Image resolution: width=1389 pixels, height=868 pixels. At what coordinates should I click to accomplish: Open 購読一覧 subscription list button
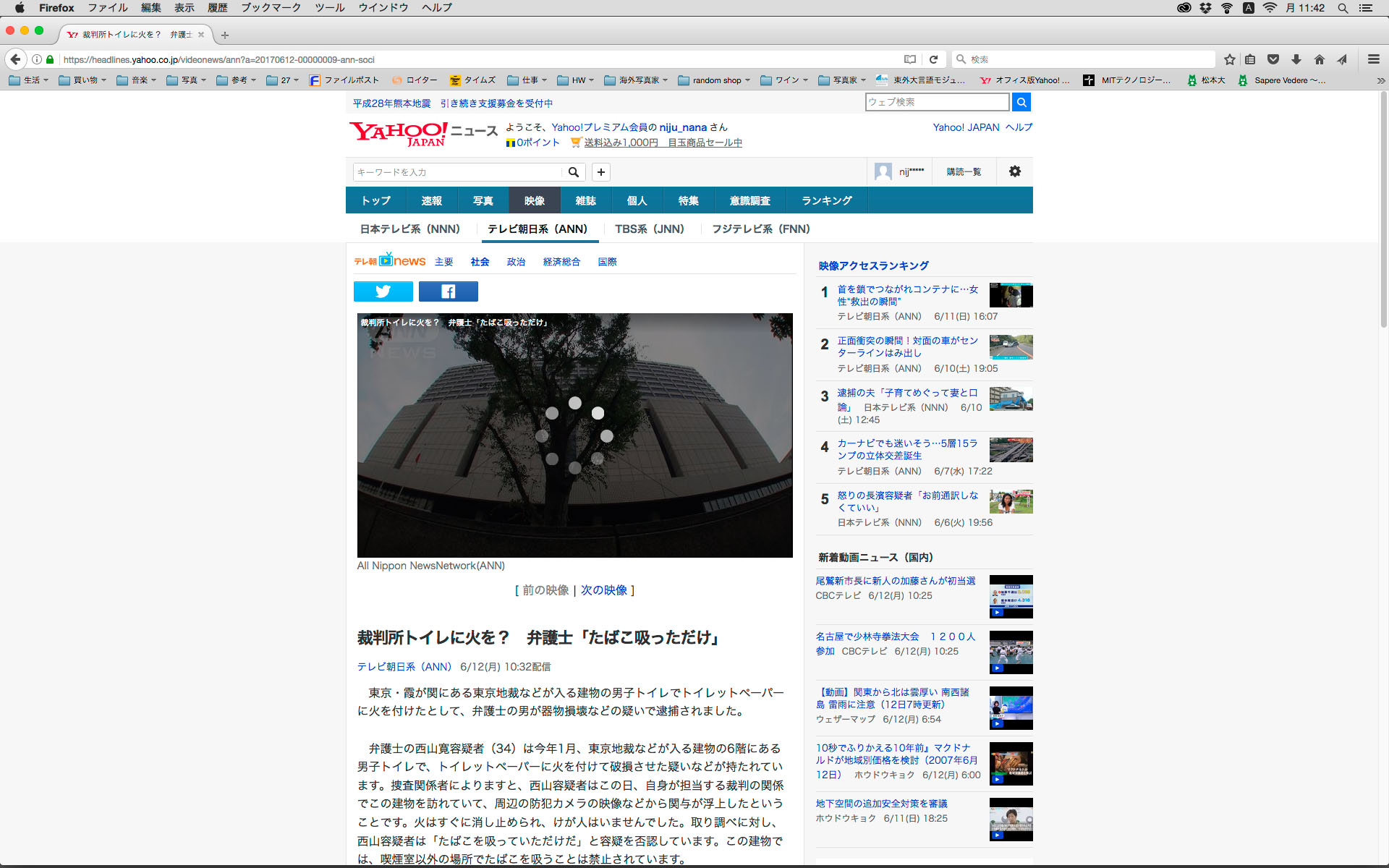(x=964, y=171)
